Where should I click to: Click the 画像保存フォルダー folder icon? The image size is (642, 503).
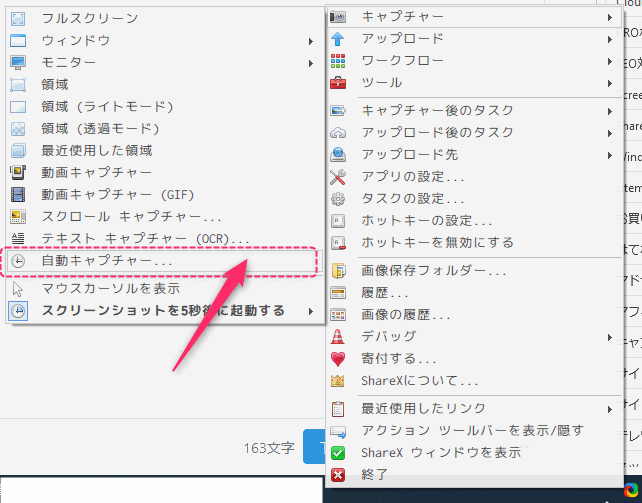[338, 271]
